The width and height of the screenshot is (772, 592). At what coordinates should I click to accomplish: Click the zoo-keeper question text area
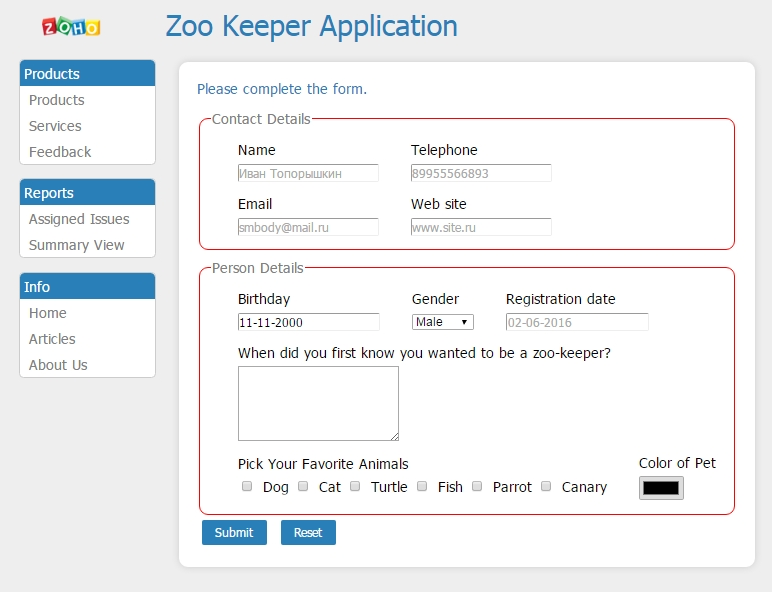(x=319, y=403)
